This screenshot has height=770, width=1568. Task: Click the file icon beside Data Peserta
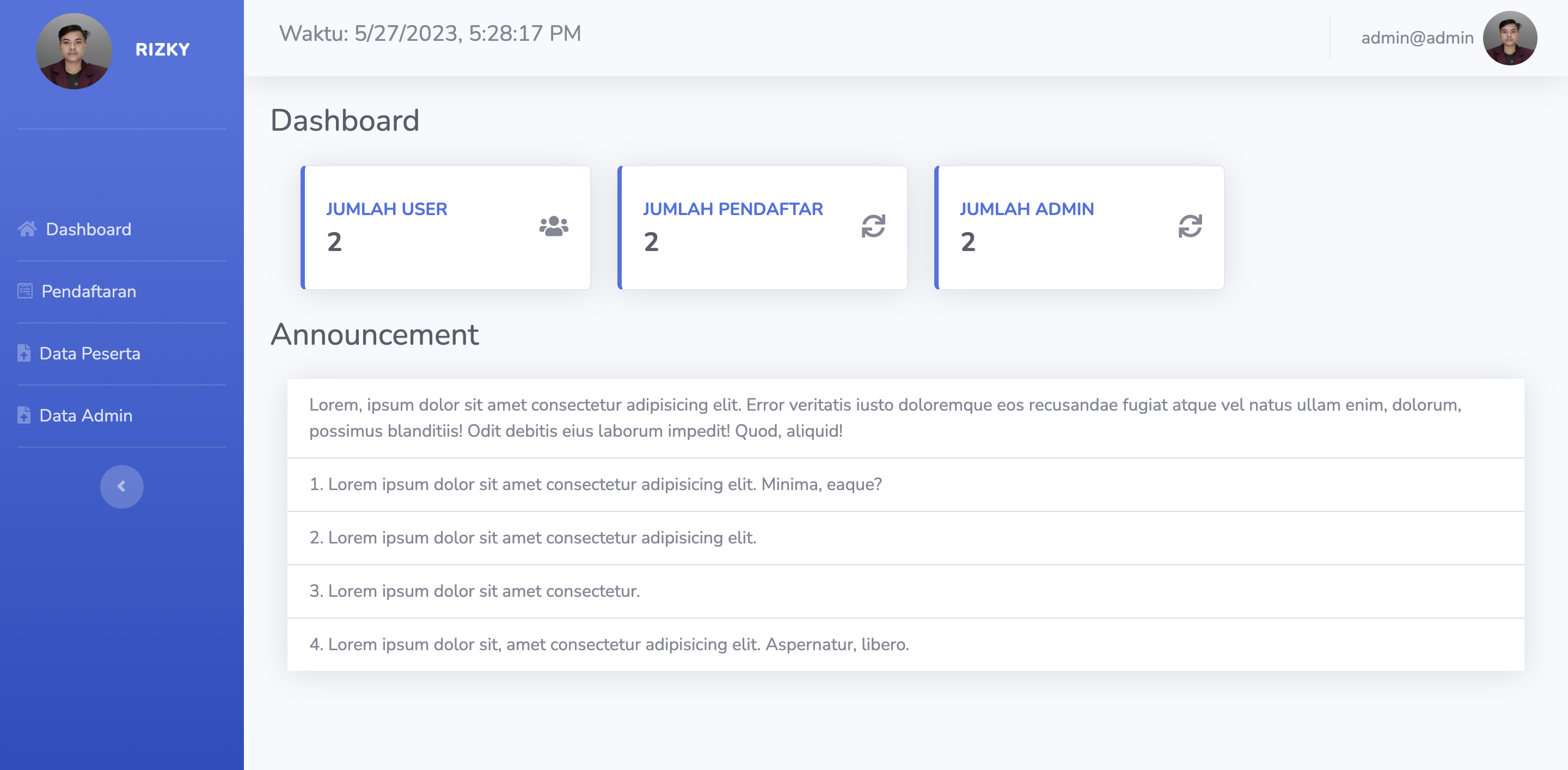[x=24, y=353]
